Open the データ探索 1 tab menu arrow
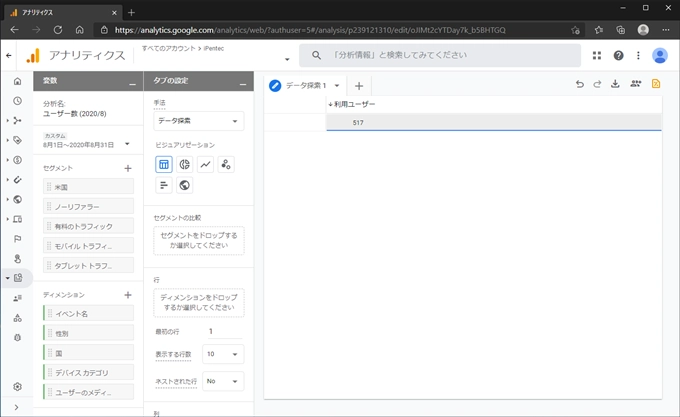680x417 pixels. coord(337,85)
